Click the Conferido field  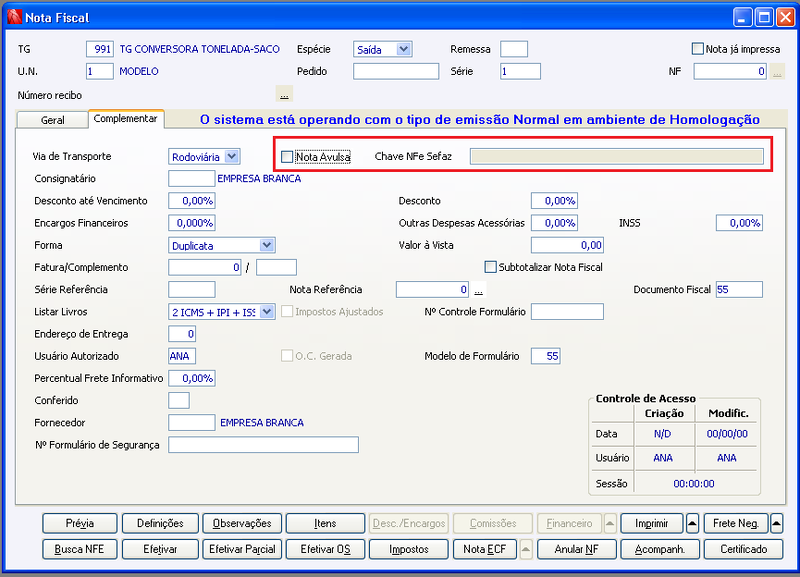click(x=179, y=400)
